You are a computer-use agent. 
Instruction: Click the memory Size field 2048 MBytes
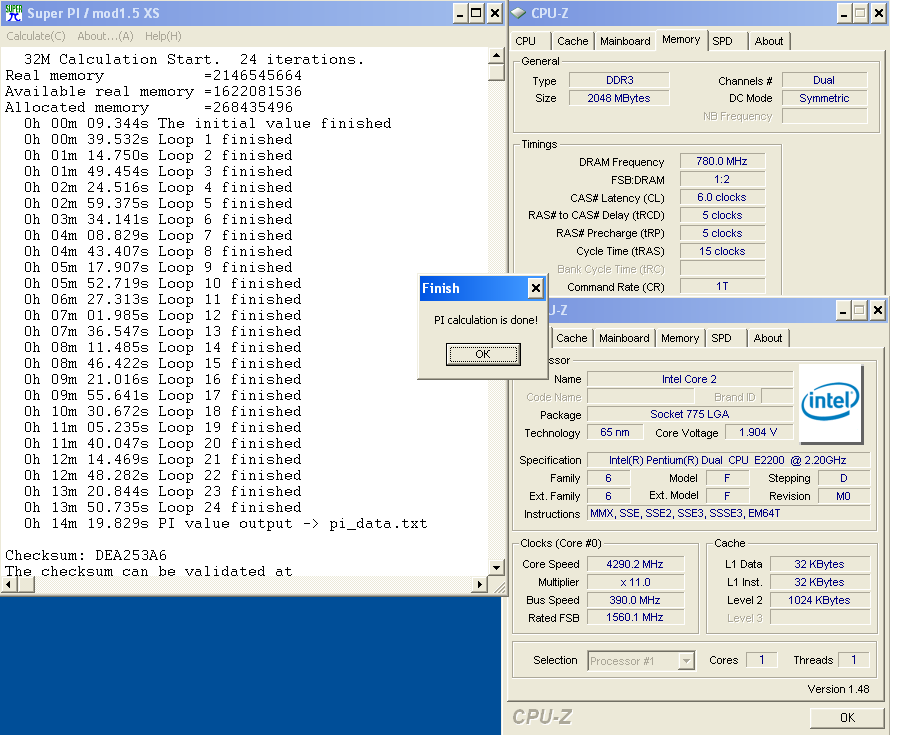(619, 98)
